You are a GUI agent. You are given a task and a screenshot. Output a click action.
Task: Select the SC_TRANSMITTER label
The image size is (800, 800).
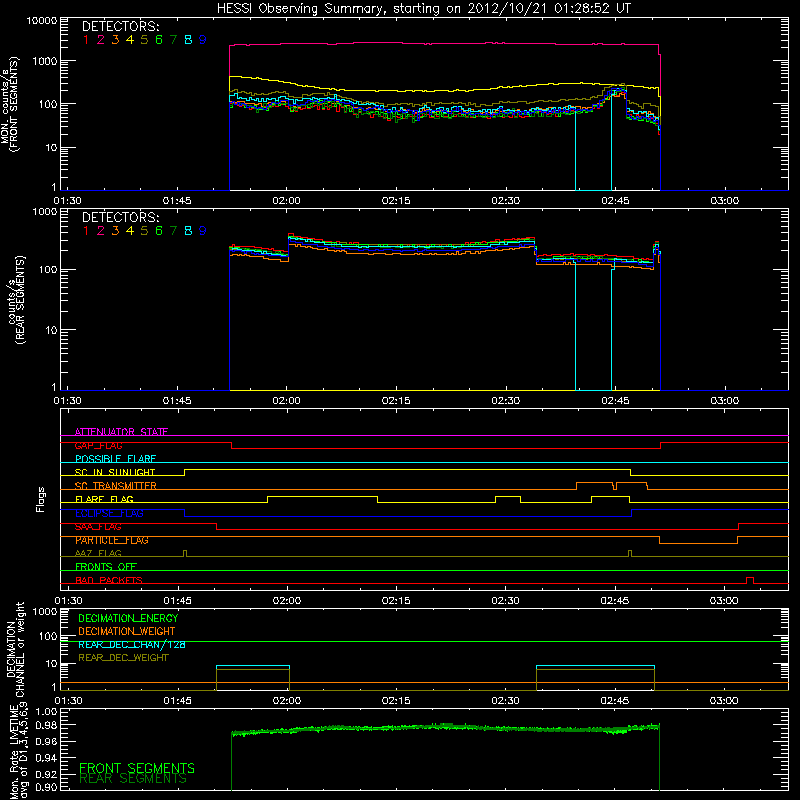point(116,486)
